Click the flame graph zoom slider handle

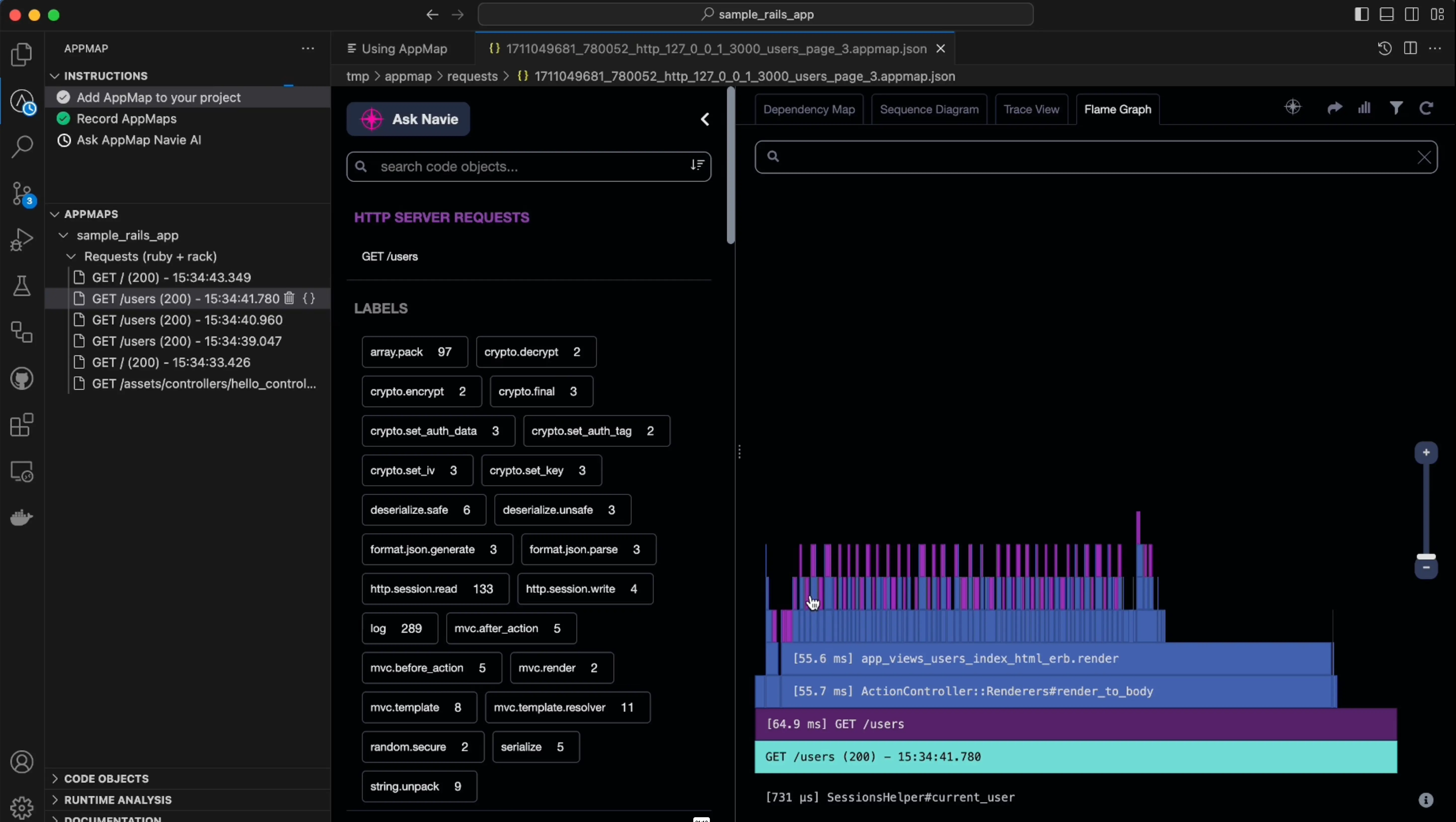click(1426, 557)
